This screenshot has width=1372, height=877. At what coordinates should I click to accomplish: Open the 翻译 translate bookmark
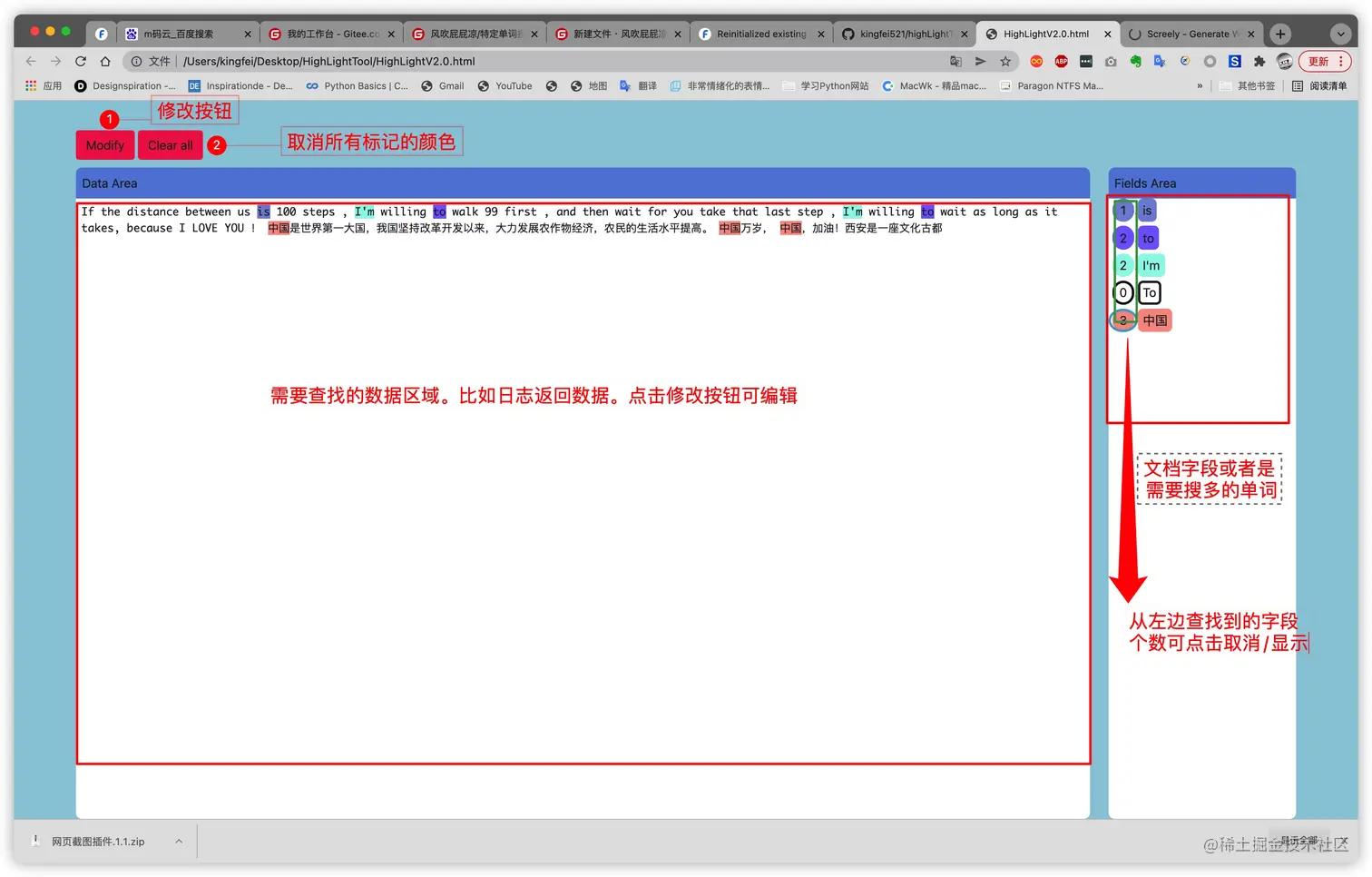coord(638,86)
